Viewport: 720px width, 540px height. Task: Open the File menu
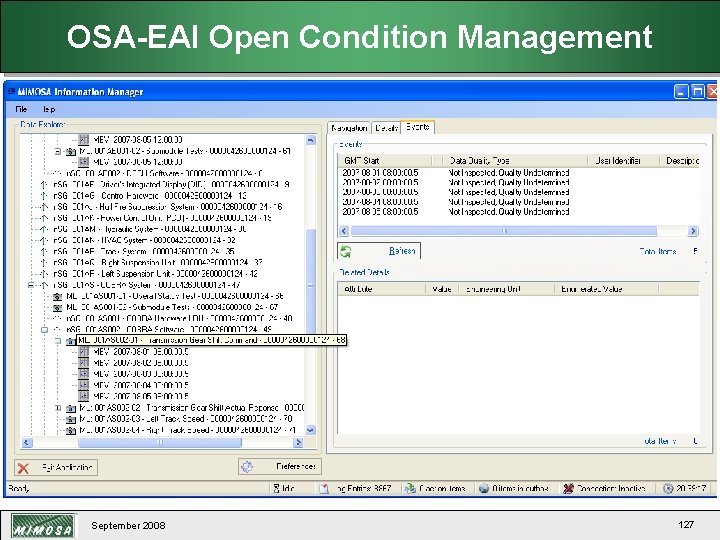pos(21,109)
